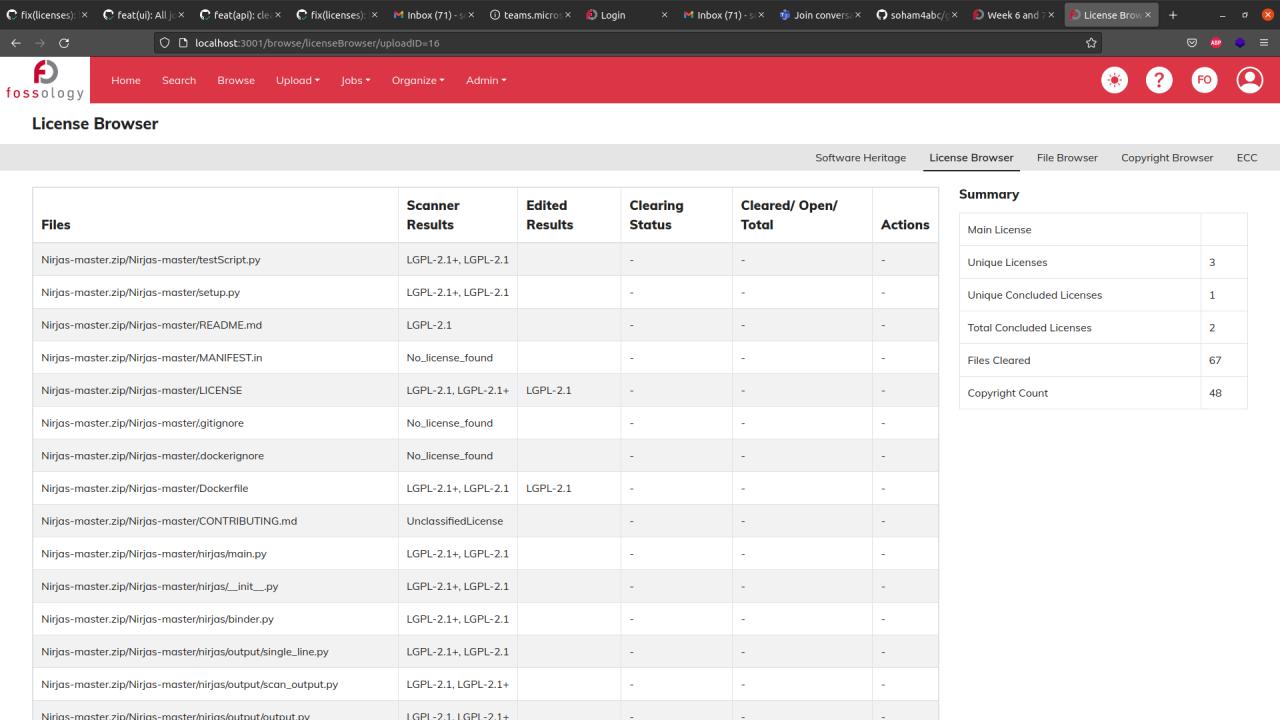
Task: Go forward with browser forward arrow
Action: pyautogui.click(x=40, y=43)
